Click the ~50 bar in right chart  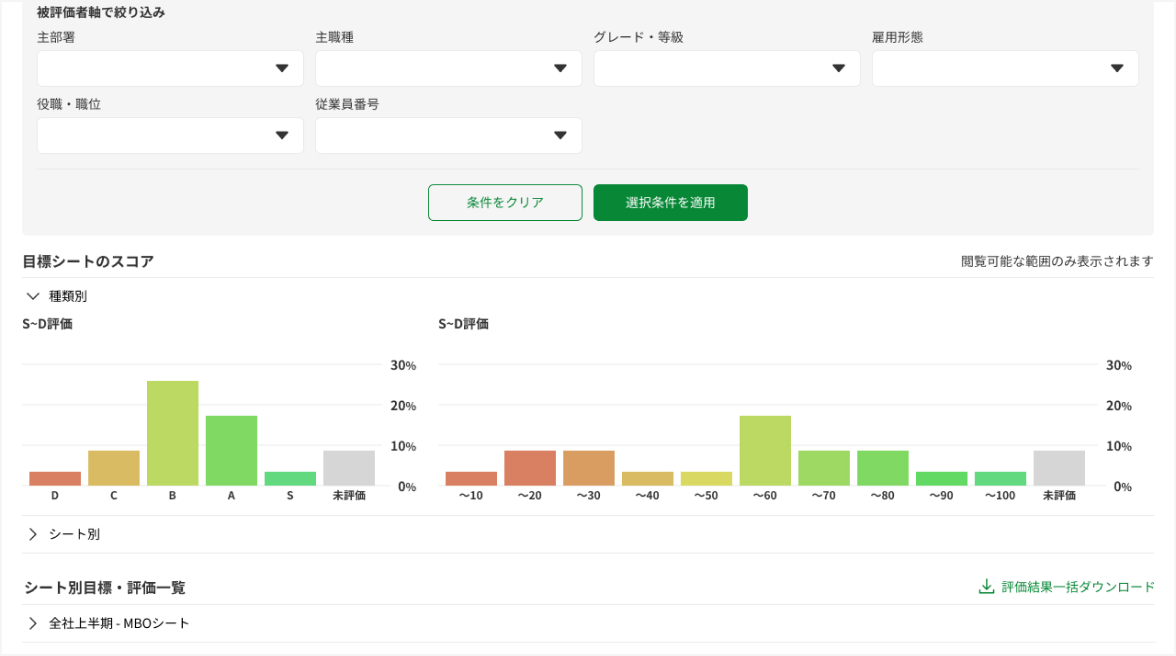pos(706,478)
